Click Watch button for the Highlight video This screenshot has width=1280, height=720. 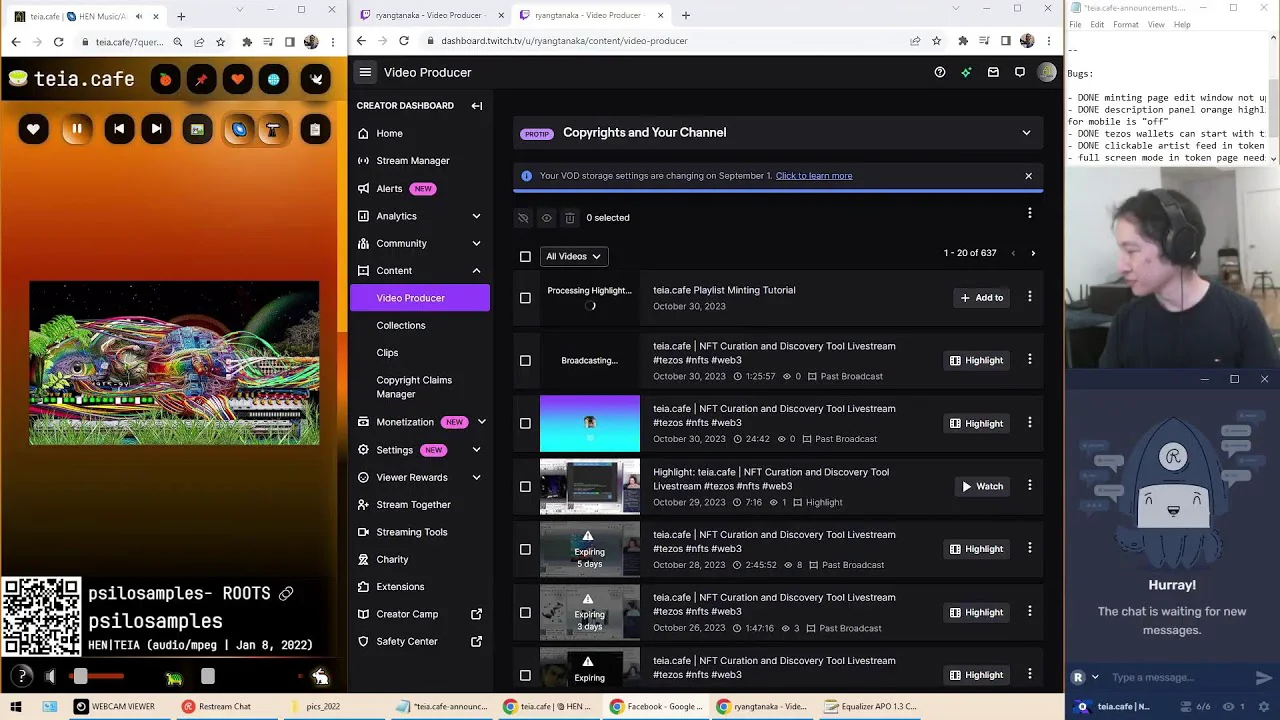pos(982,486)
